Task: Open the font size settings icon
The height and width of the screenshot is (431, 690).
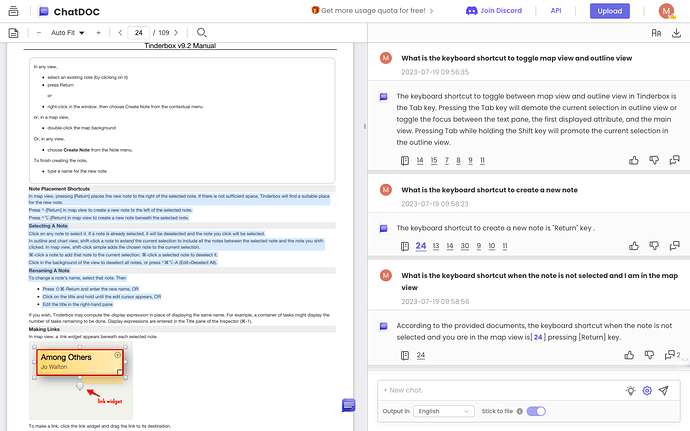Action: coord(656,33)
